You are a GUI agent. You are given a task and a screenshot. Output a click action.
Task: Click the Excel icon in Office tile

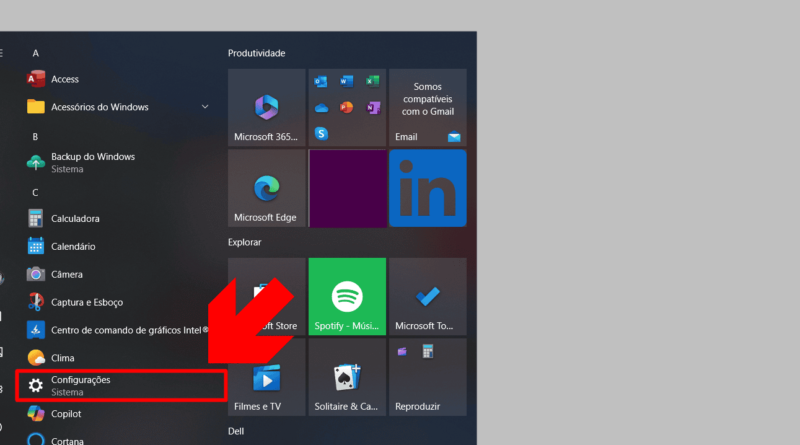click(372, 81)
